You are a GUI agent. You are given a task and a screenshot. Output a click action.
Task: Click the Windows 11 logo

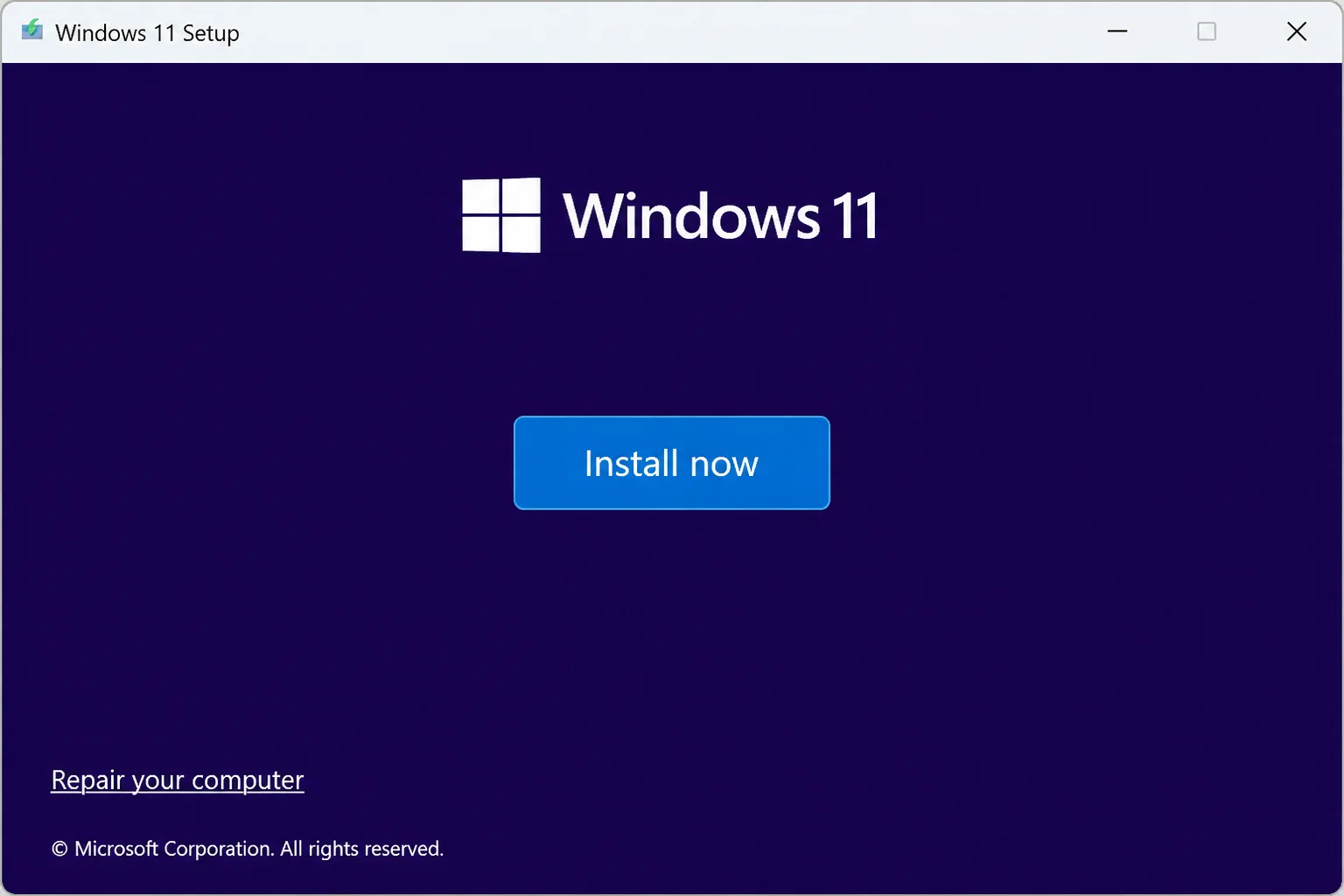pos(670,215)
